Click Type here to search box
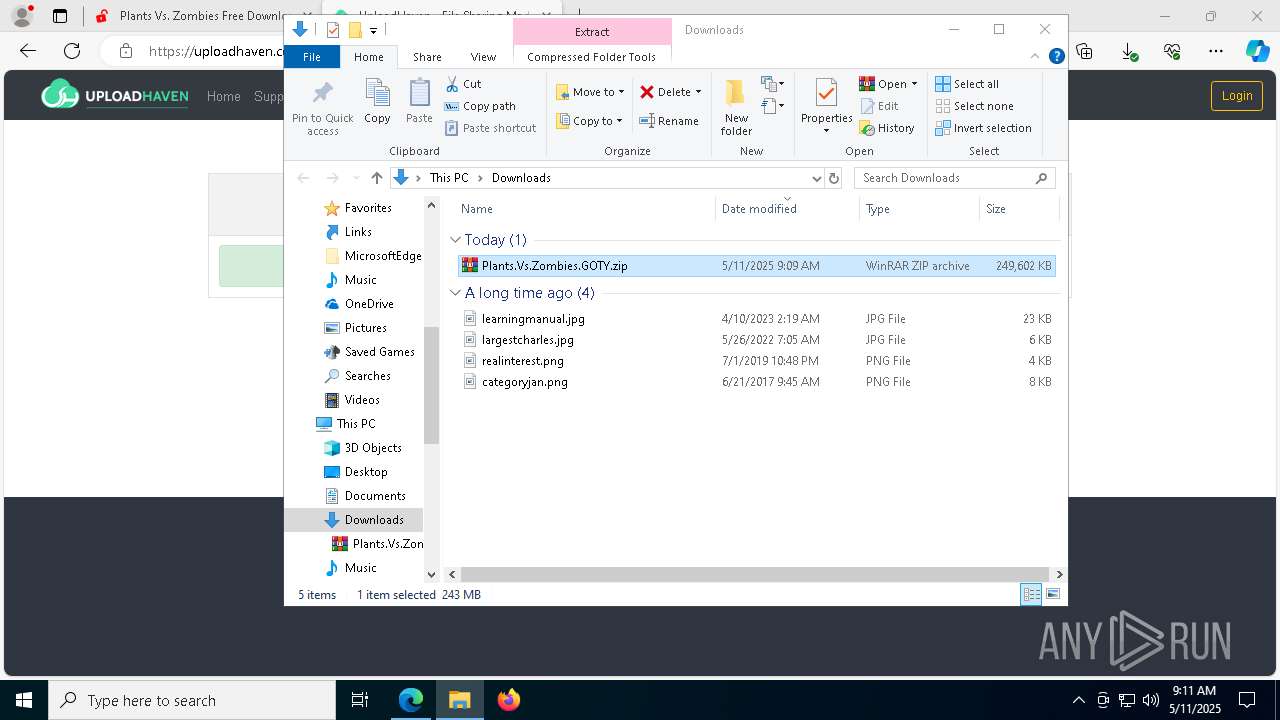Viewport: 1280px width, 720px height. click(x=192, y=700)
